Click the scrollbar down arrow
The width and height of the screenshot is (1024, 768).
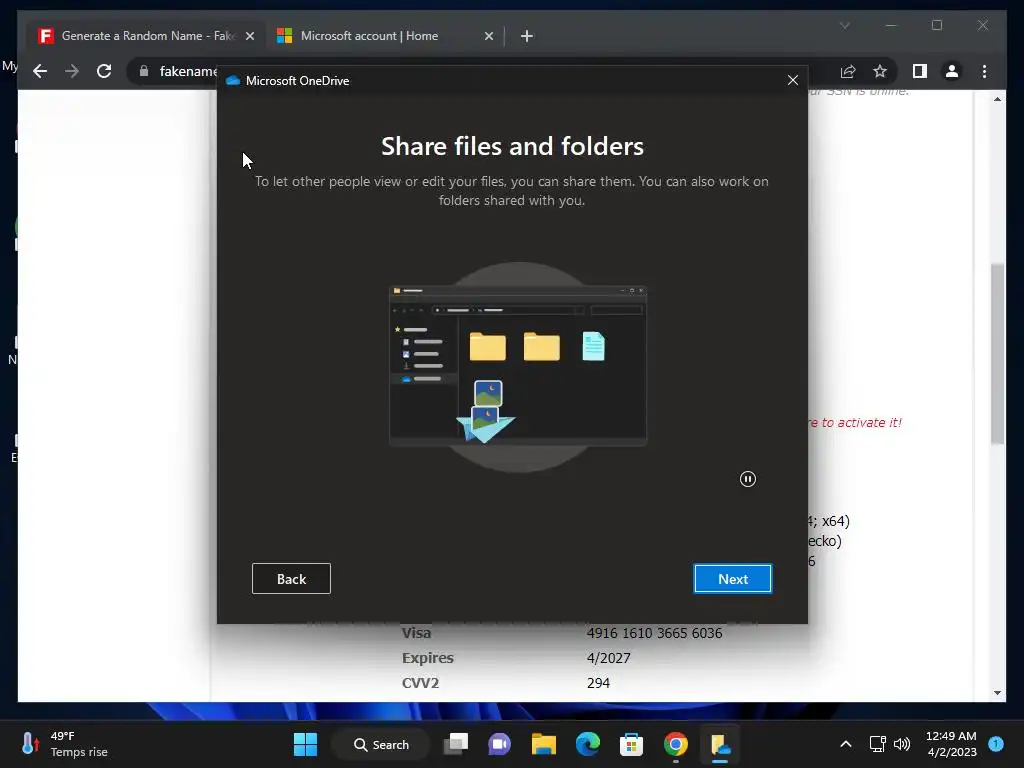tap(997, 693)
